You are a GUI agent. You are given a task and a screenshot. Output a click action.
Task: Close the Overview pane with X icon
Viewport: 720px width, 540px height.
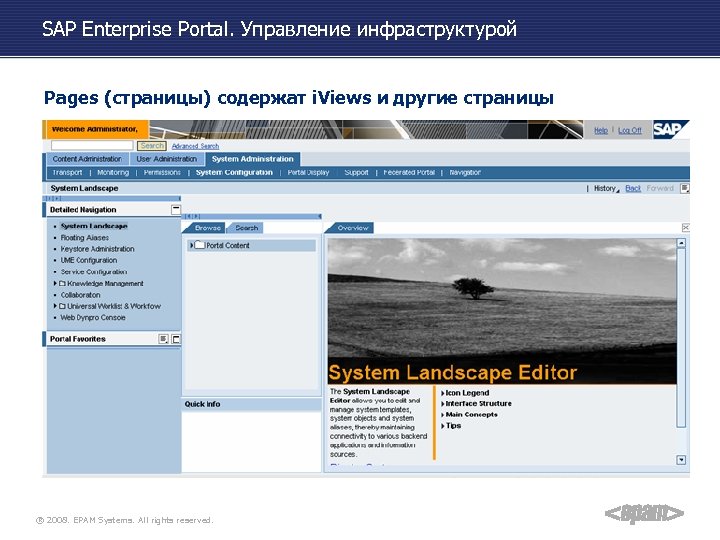686,228
